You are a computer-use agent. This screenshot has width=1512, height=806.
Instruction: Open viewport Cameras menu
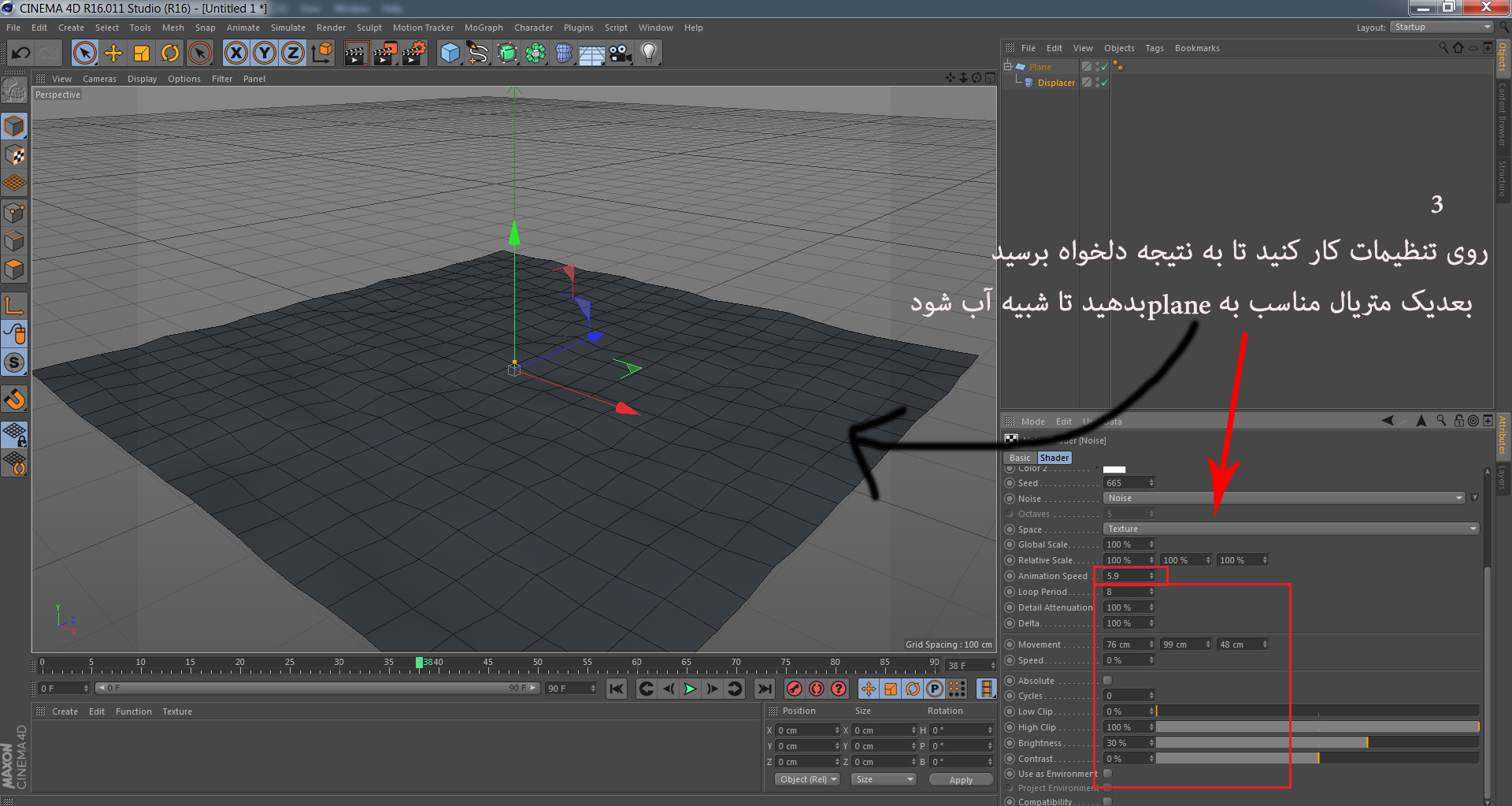pyautogui.click(x=99, y=79)
